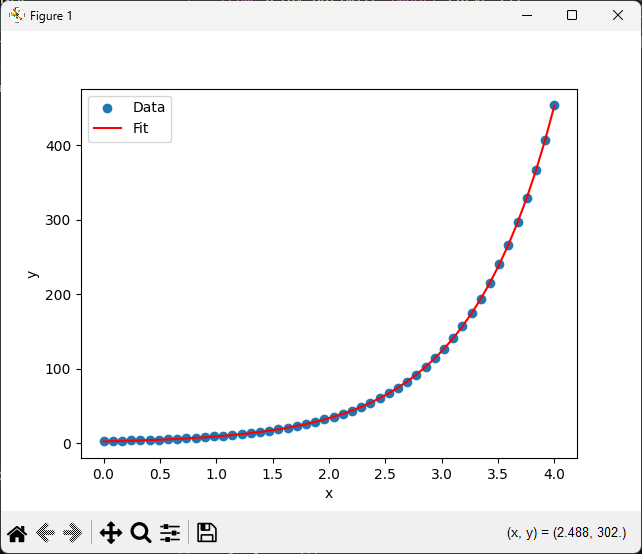Click x-axis tick label 3.0

(441, 474)
